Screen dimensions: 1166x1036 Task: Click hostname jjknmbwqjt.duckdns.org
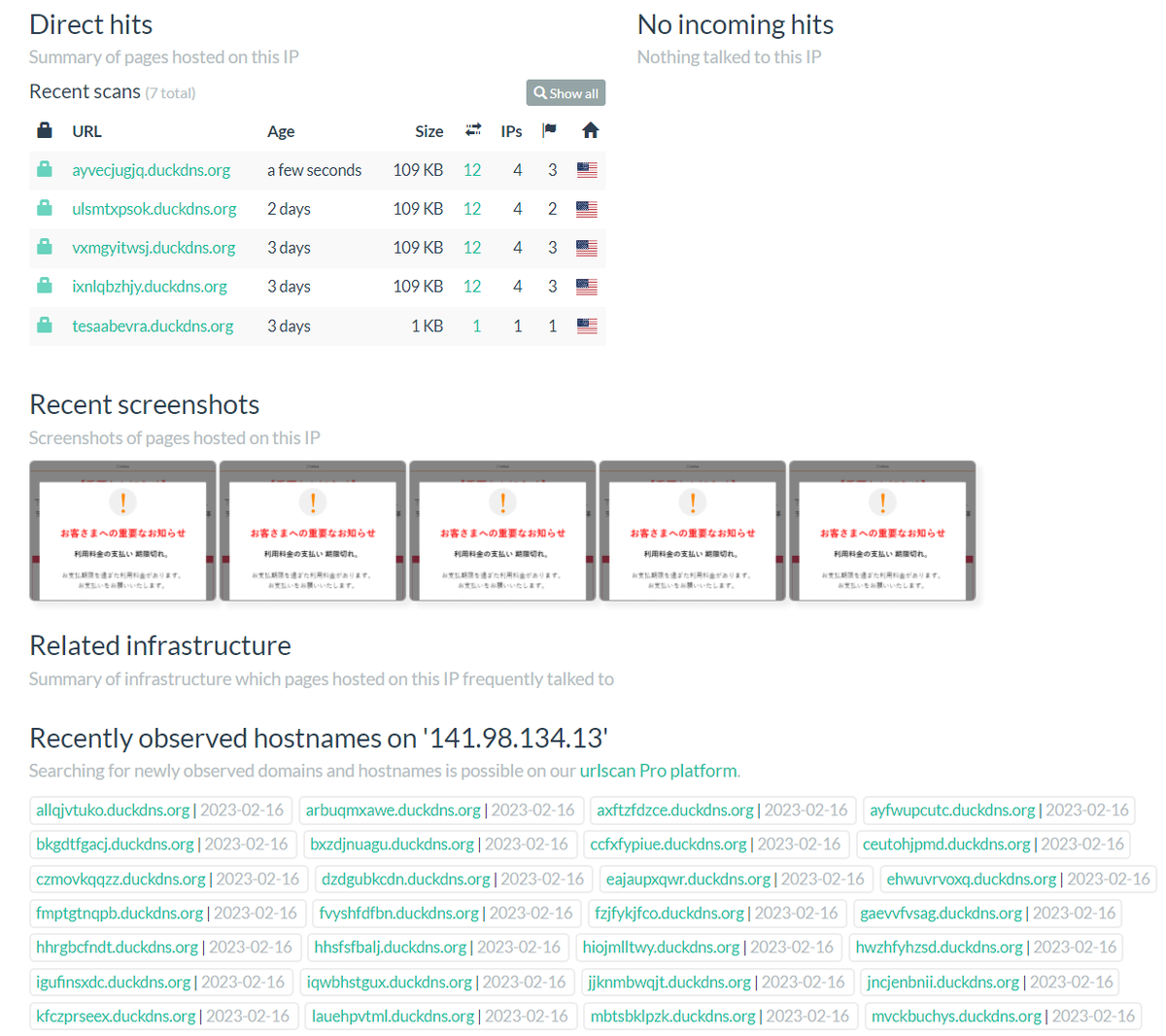click(669, 983)
